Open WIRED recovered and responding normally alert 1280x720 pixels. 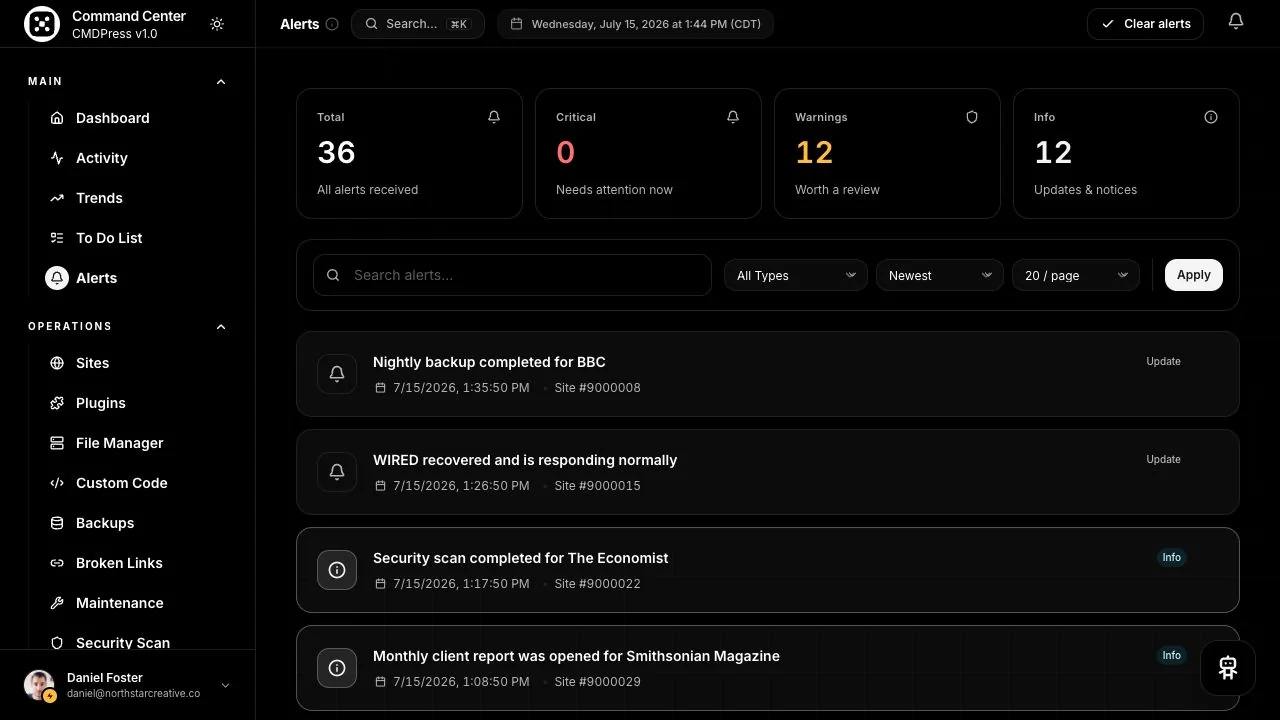pyautogui.click(x=768, y=472)
